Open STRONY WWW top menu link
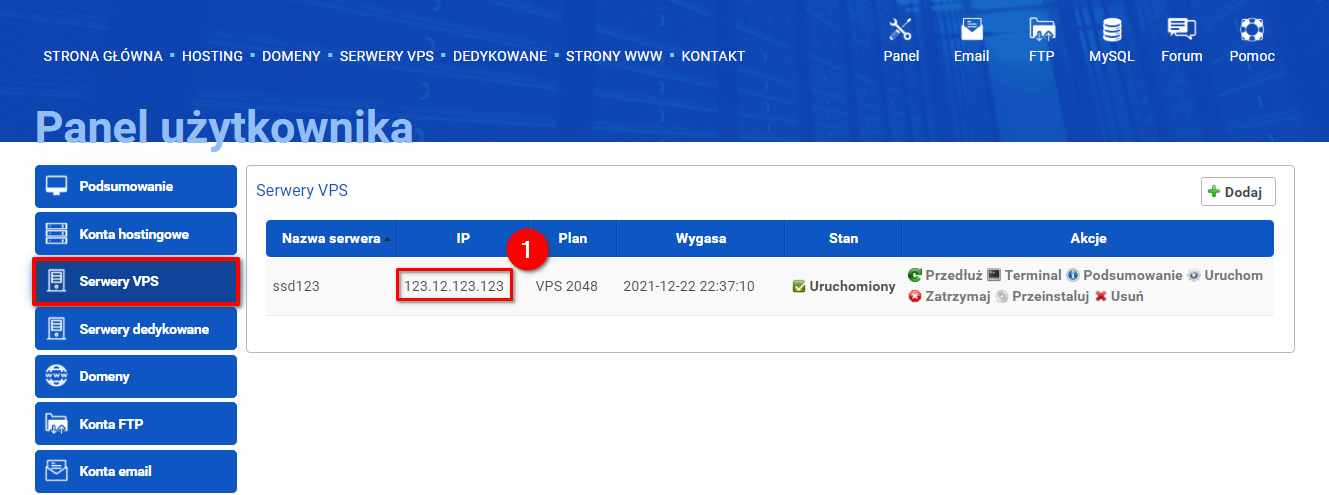Viewport: 1329px width, 495px height. point(614,56)
